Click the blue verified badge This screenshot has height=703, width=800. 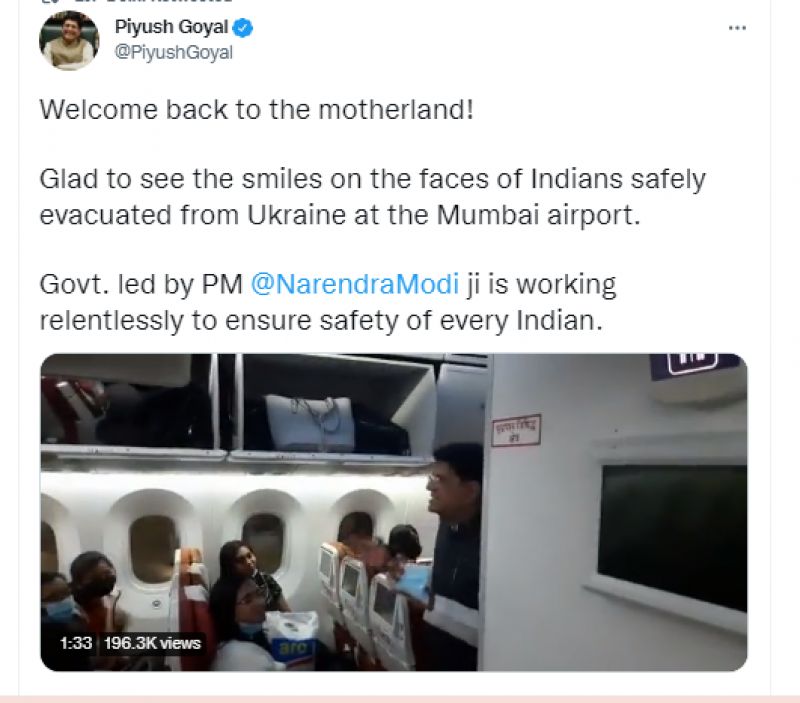click(x=242, y=28)
